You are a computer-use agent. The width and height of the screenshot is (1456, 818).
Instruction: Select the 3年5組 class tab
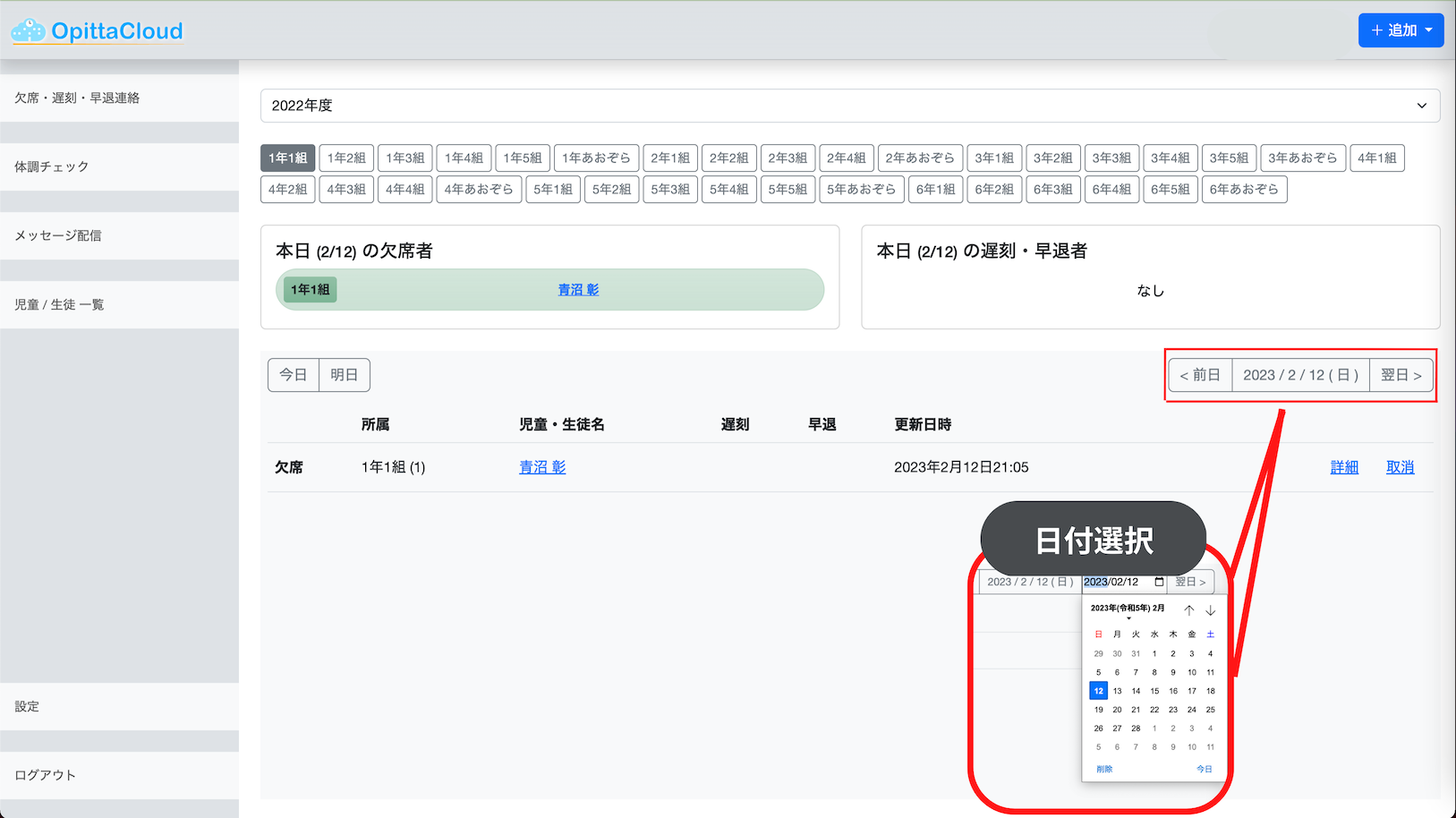point(1229,158)
